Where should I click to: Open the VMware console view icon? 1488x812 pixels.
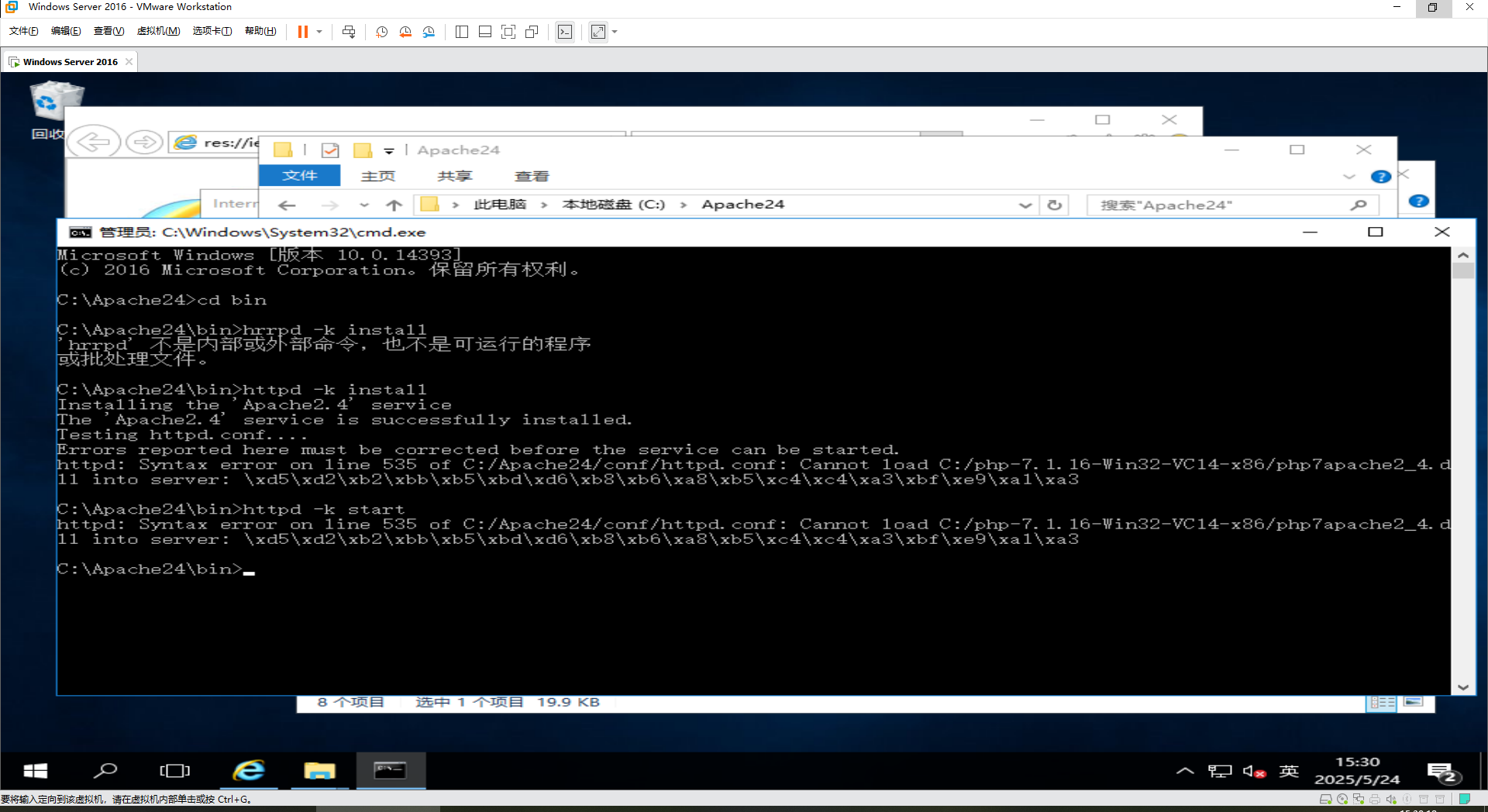(x=565, y=32)
